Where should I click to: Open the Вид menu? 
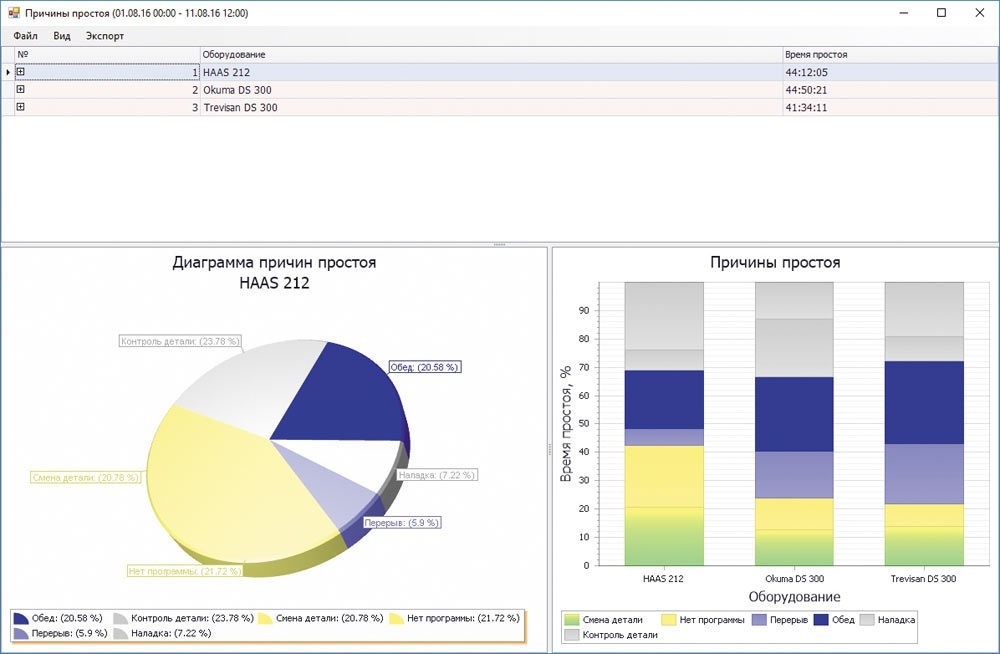point(62,36)
